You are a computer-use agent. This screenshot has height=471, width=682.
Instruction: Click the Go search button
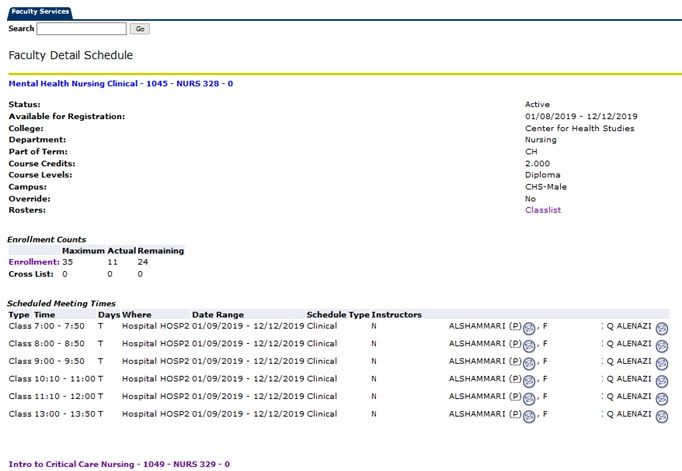click(140, 29)
